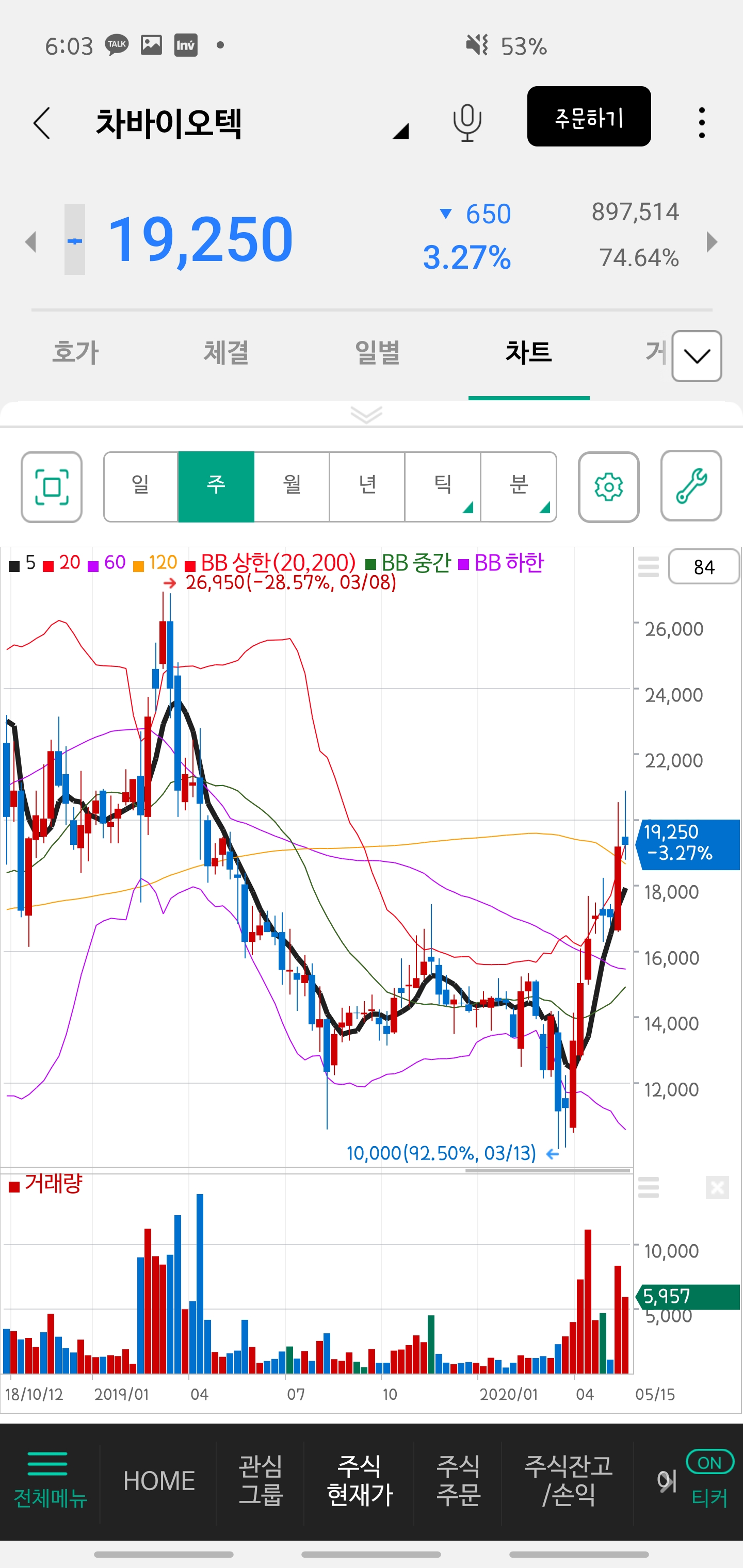Viewport: 743px width, 1568px height.
Task: Switch to the 일별 tab
Action: click(x=377, y=353)
